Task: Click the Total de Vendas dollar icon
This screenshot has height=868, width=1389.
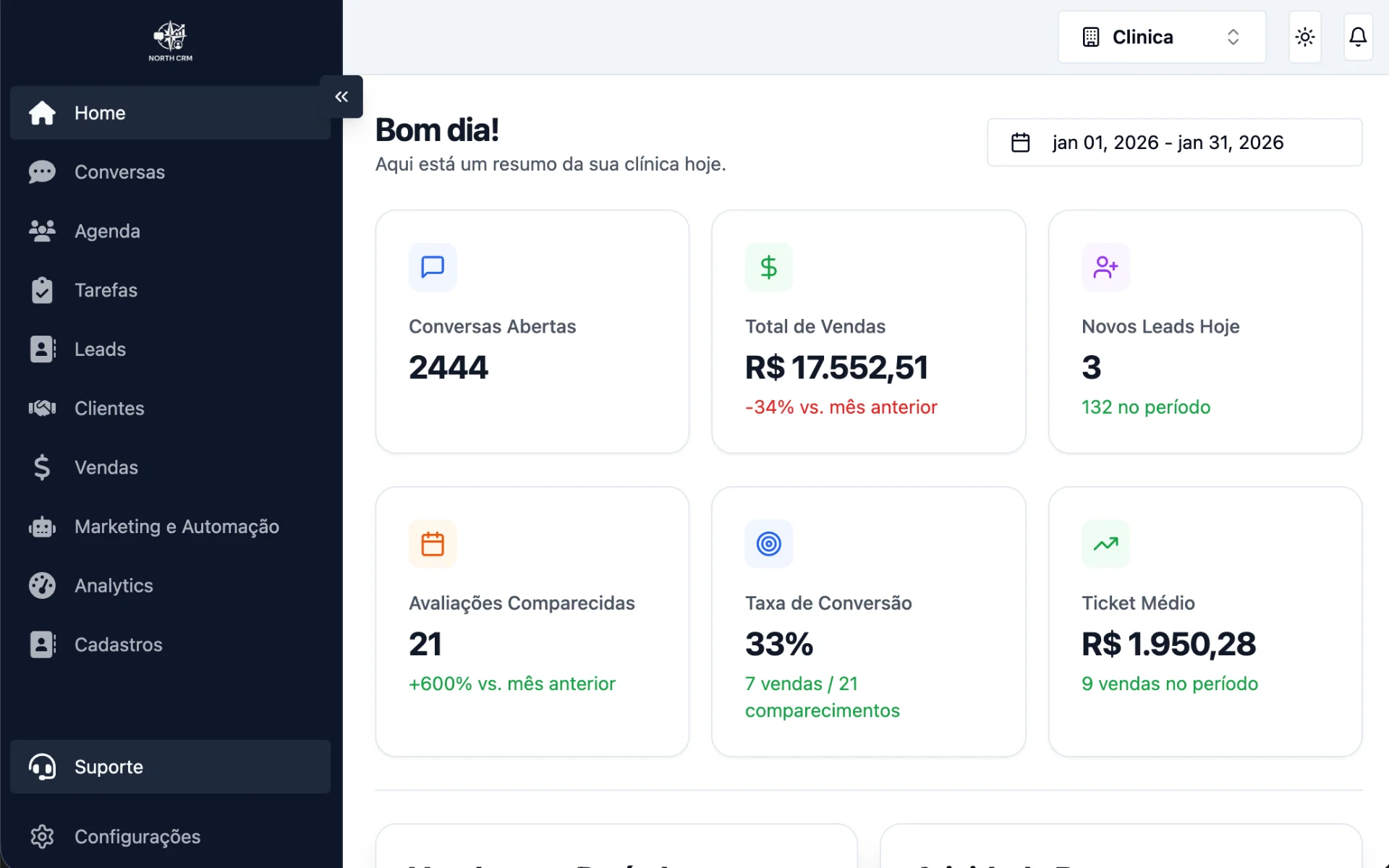Action: click(x=768, y=268)
